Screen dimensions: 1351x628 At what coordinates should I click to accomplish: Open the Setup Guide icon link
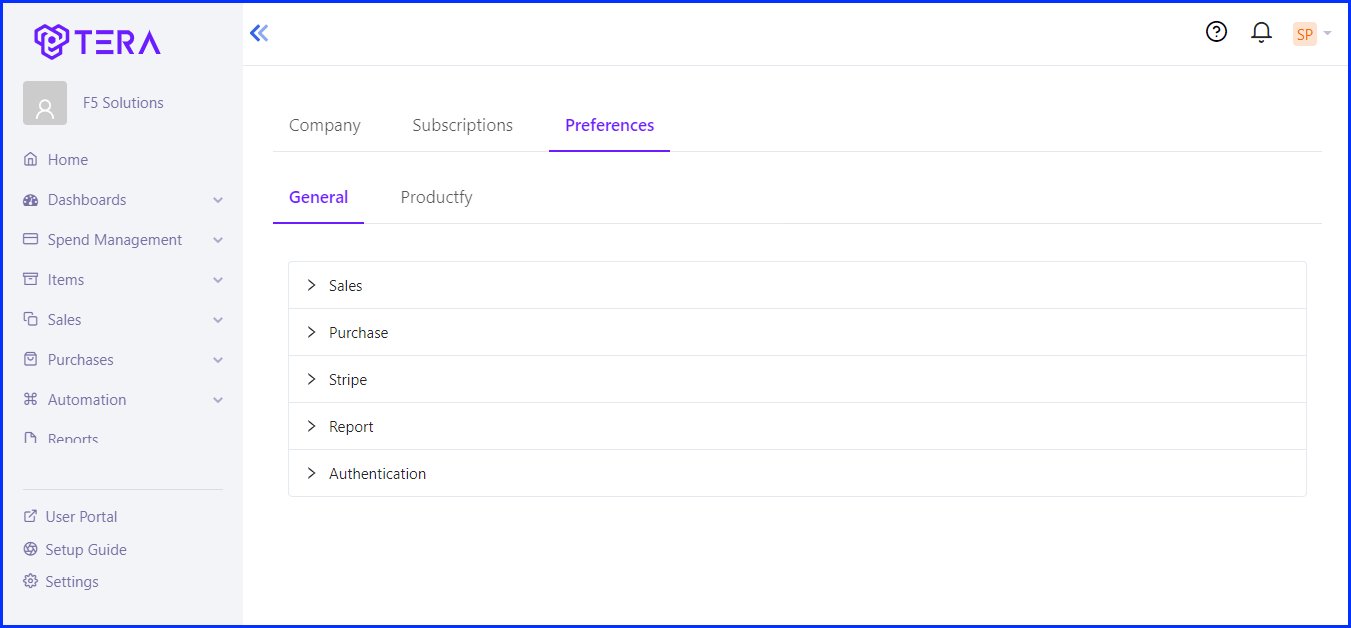(x=30, y=549)
